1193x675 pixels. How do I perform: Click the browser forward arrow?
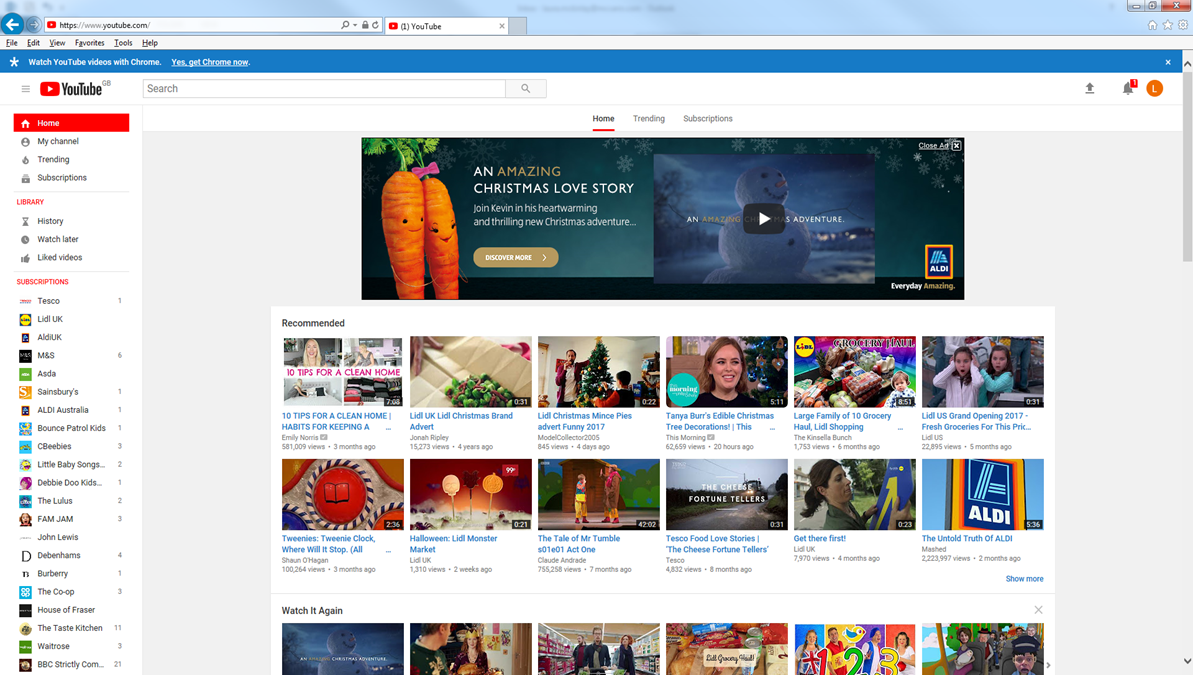(x=33, y=25)
